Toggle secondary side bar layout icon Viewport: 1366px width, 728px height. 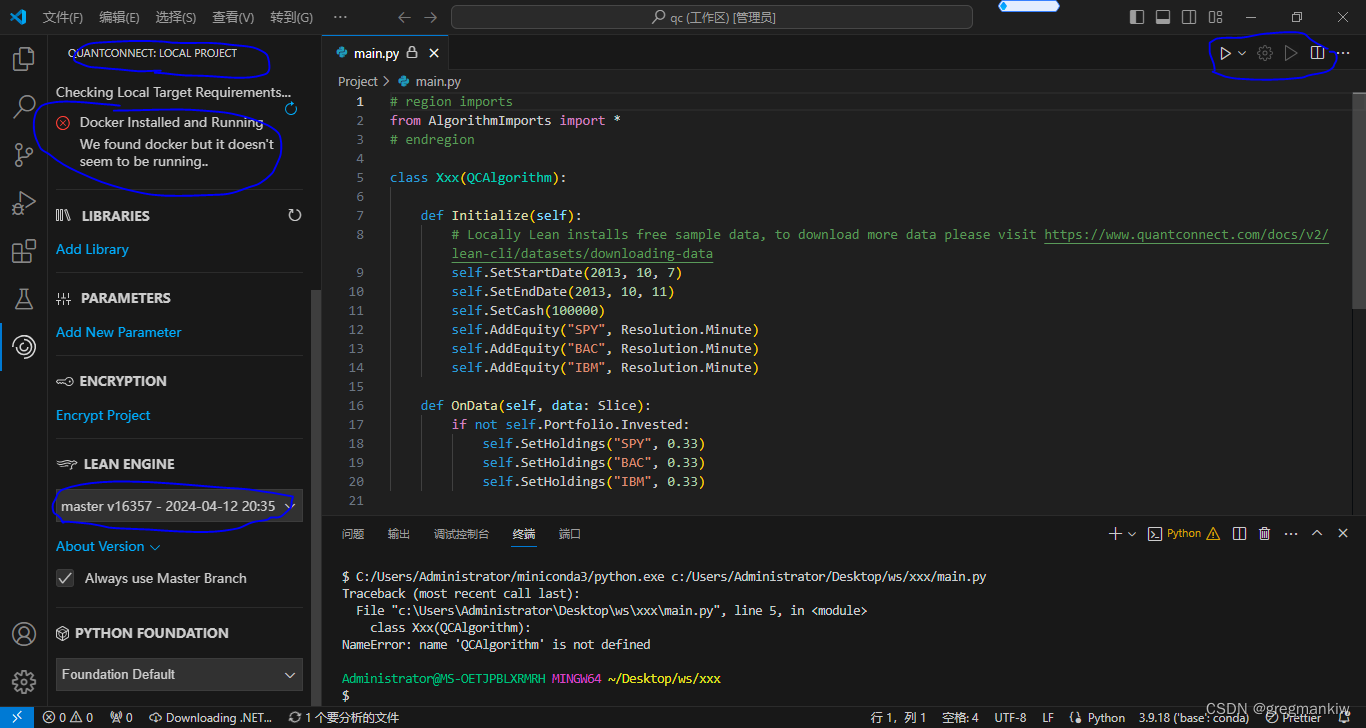[1189, 17]
